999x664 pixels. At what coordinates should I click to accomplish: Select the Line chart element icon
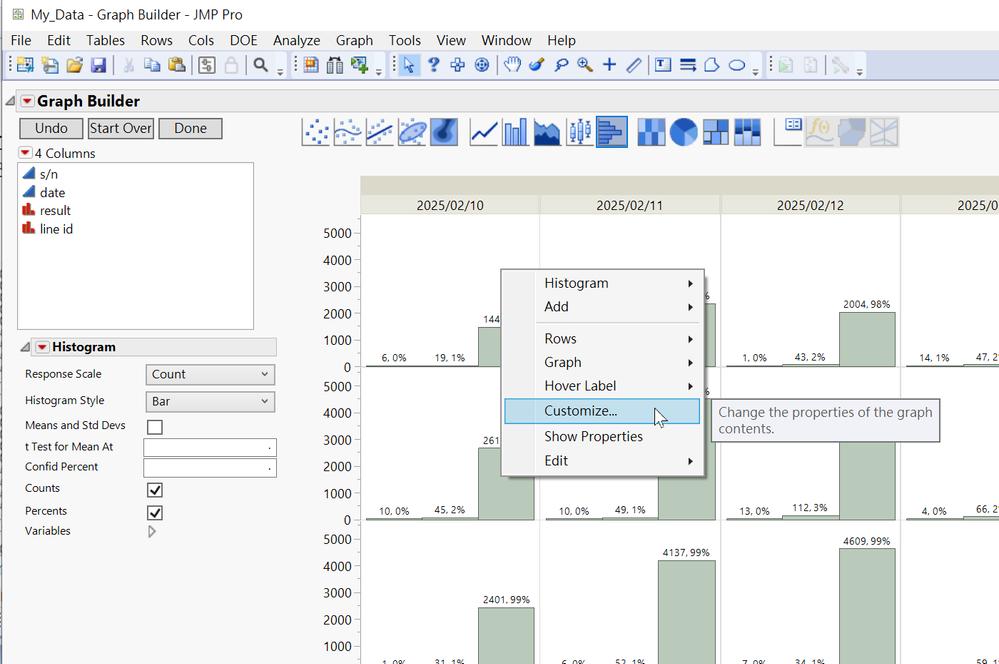point(484,133)
